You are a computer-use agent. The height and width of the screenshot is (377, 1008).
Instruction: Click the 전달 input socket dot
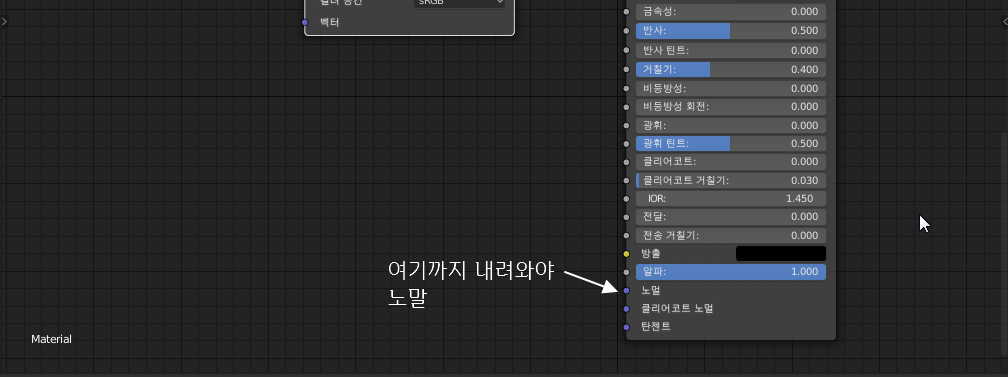coord(627,217)
